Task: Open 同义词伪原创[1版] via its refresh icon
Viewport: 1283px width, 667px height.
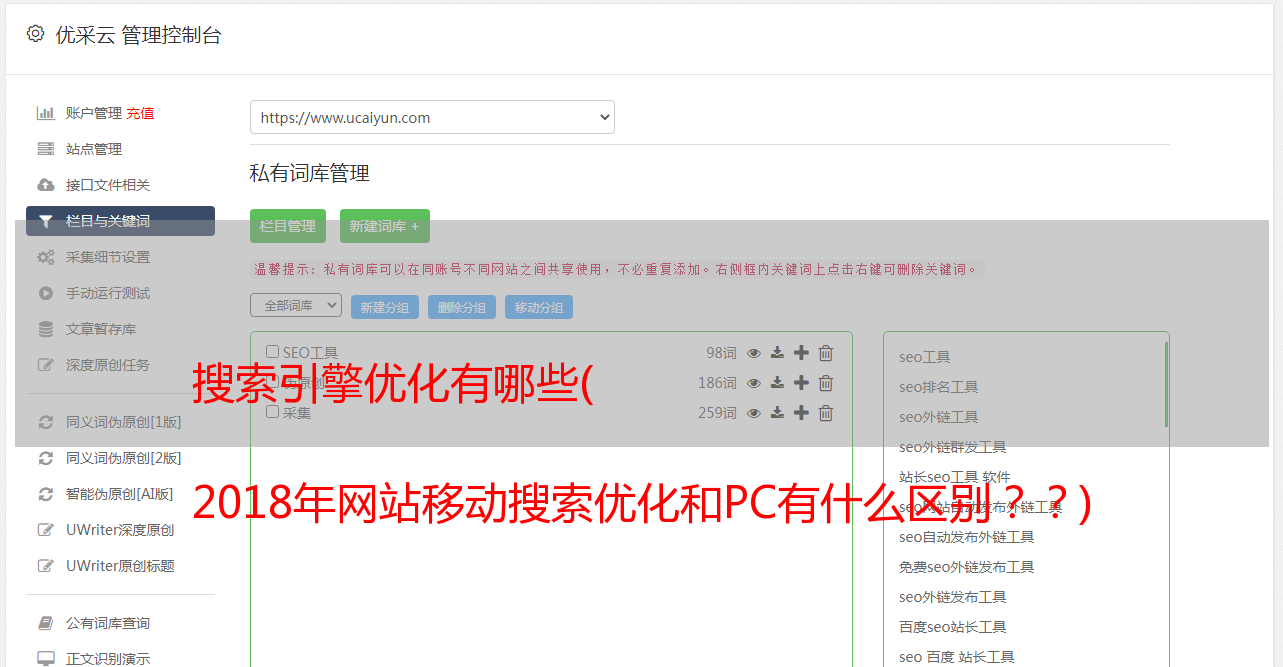Action: [46, 422]
